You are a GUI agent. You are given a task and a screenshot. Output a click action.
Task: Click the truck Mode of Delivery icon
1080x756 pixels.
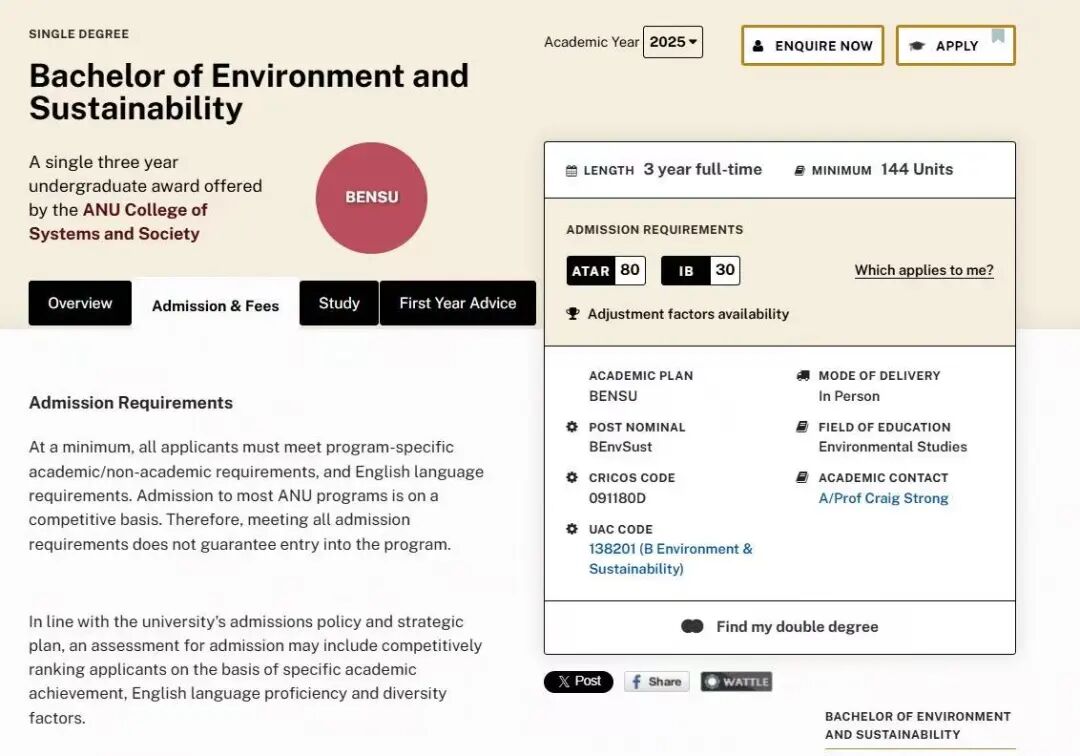802,376
